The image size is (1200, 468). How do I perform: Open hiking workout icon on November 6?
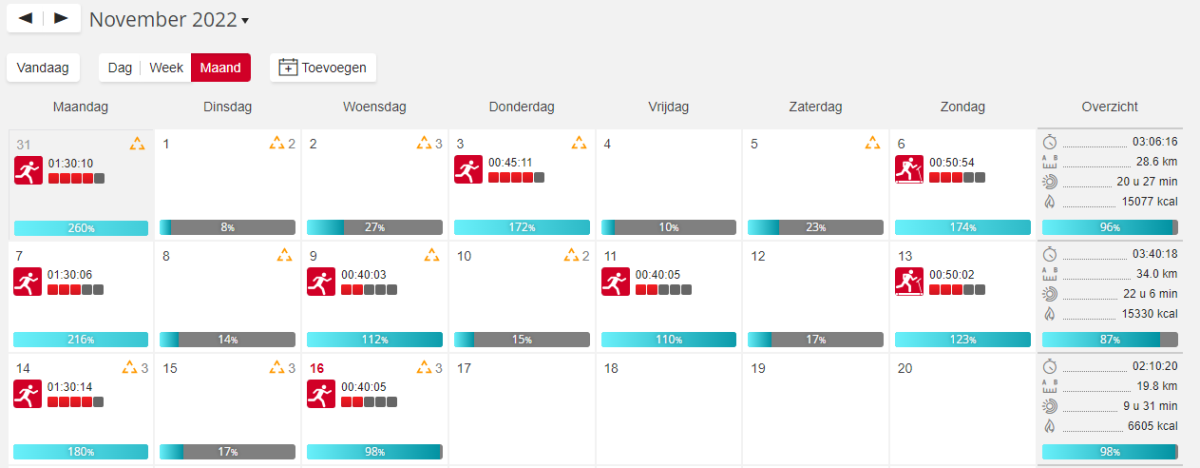(909, 170)
